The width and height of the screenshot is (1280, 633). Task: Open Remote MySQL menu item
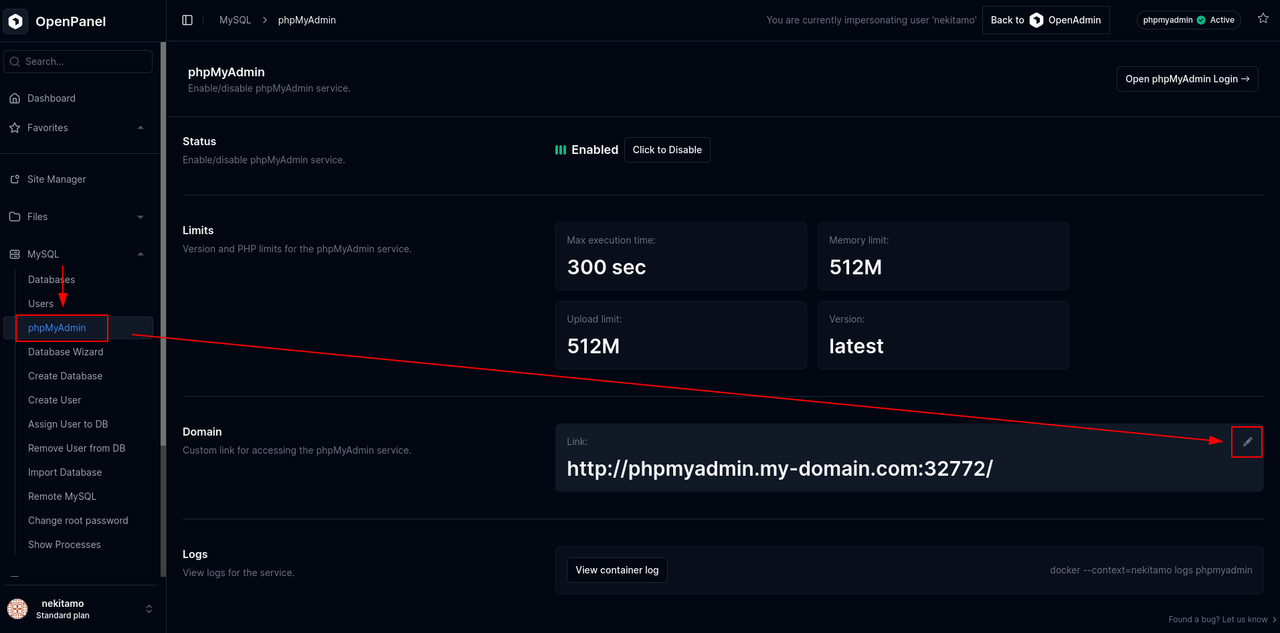[x=62, y=496]
